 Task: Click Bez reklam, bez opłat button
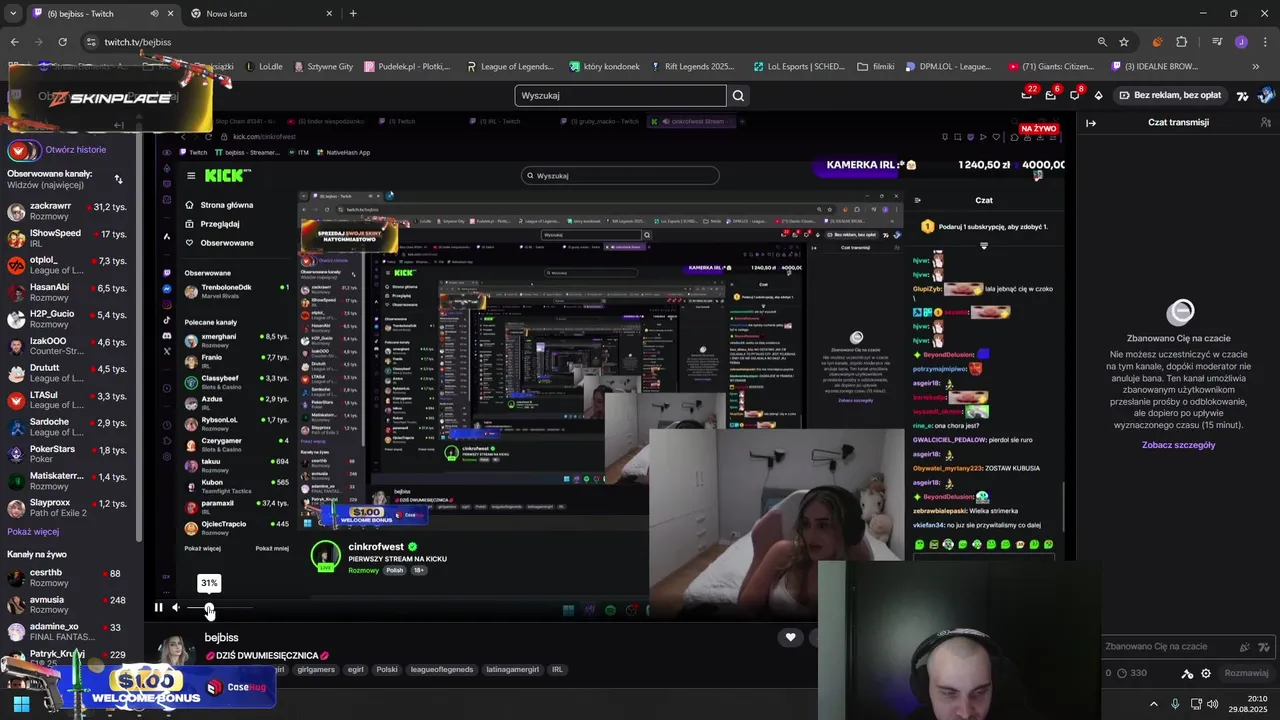(1170, 95)
